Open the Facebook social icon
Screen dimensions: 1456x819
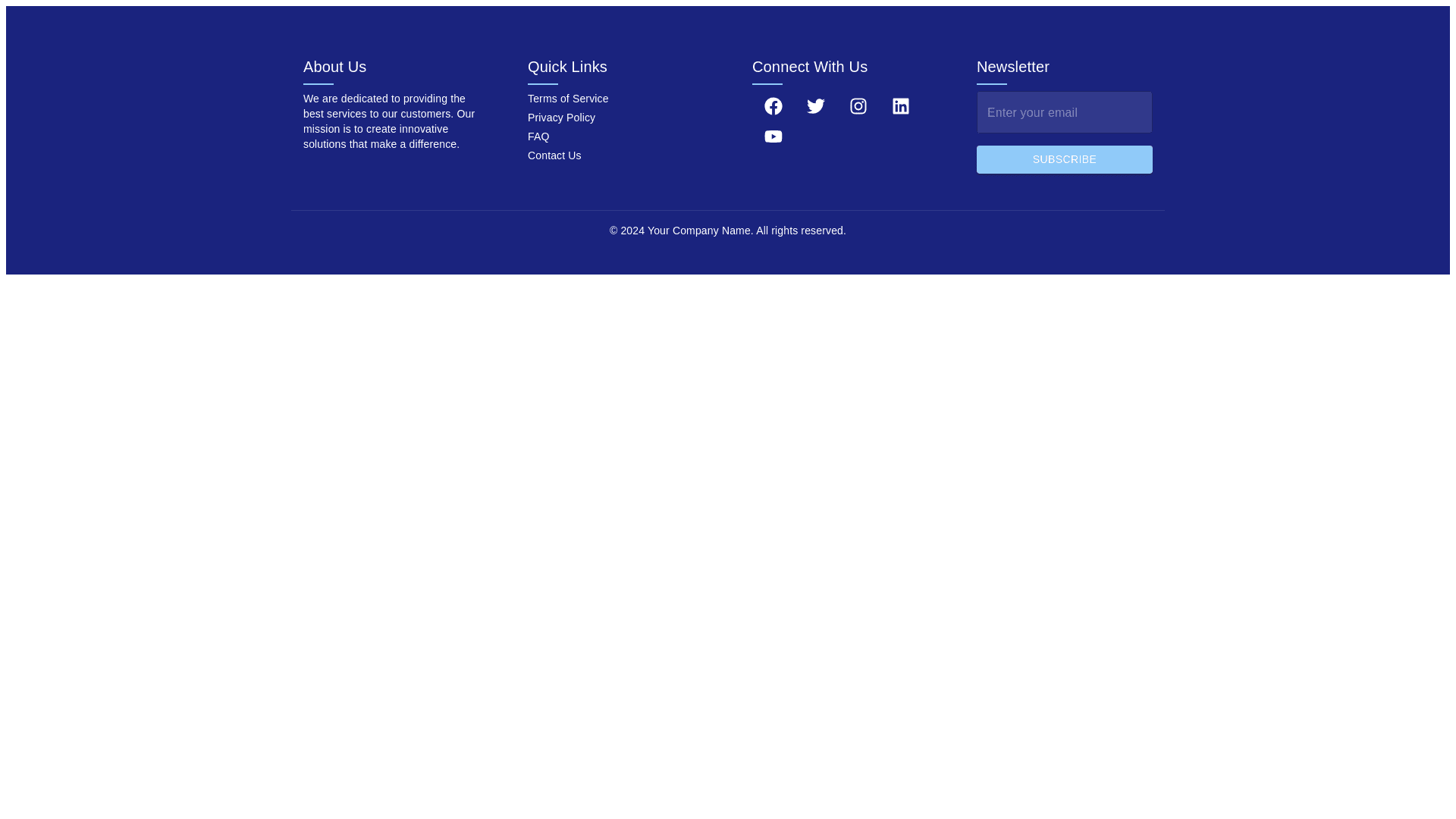point(773,106)
